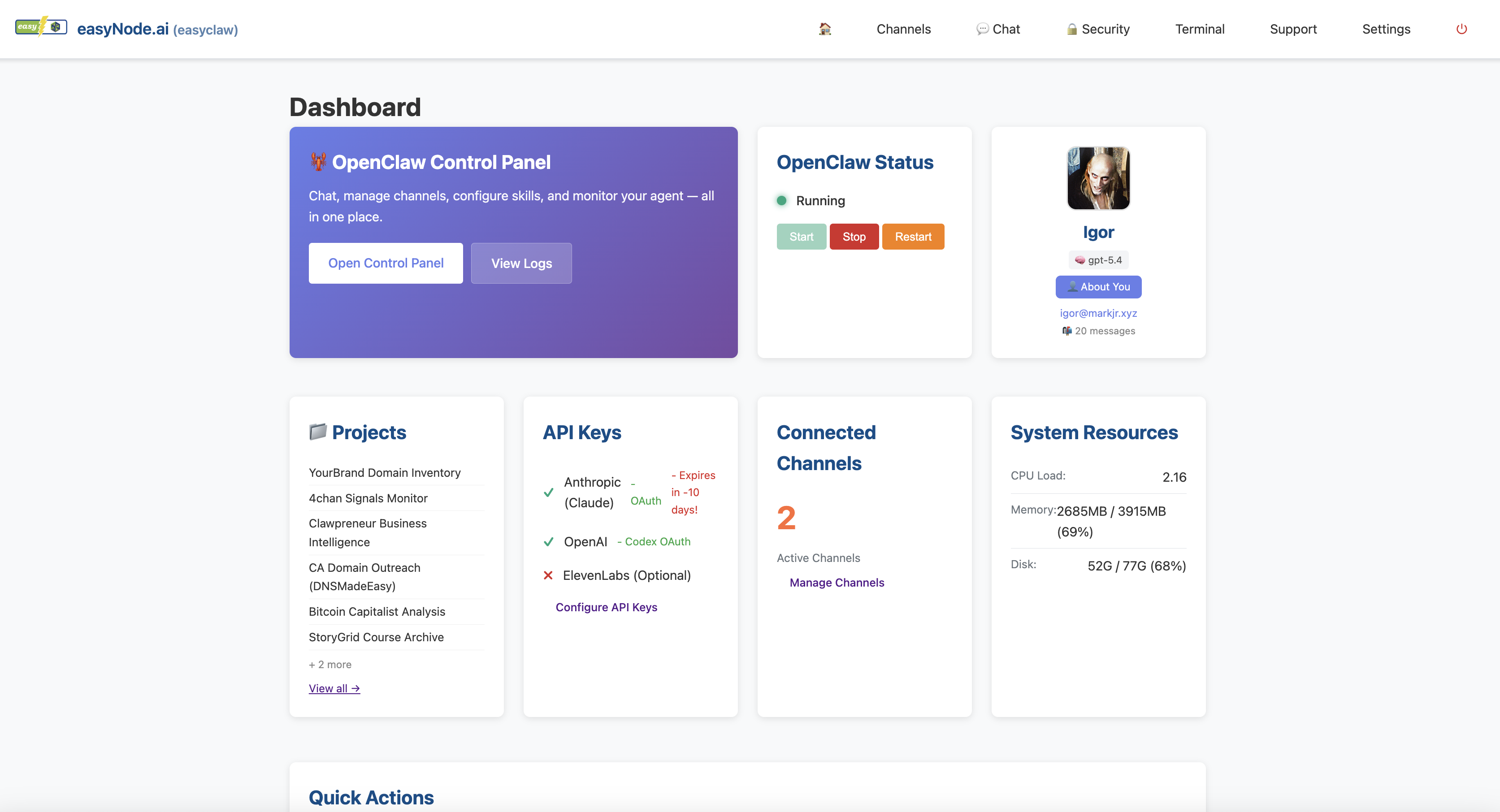Click the gpt-5.4 model badge
Screen dimensions: 1500x812
(x=1098, y=260)
